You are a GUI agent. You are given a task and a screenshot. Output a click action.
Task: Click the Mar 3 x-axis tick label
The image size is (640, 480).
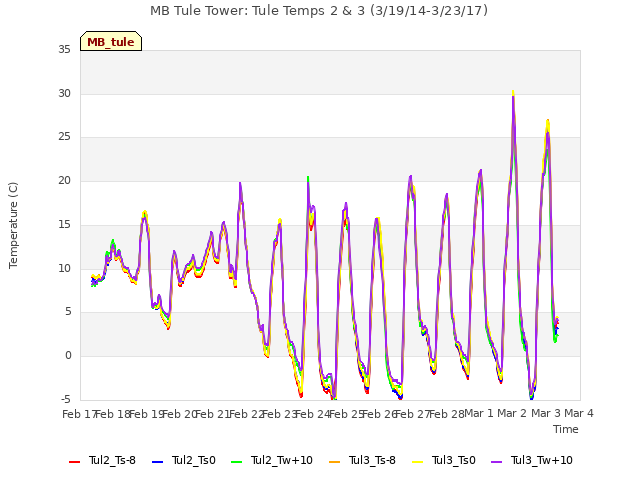[546, 414]
